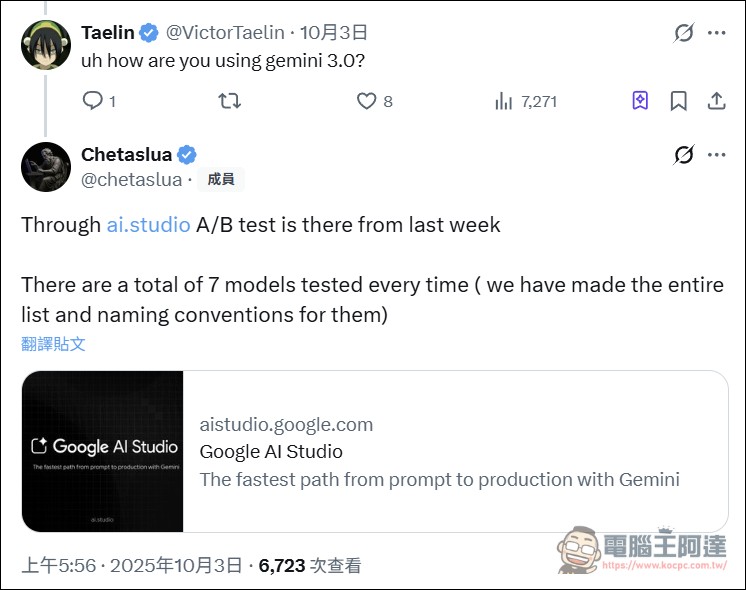
Task: Click the @VictorTaelin handle
Action: (224, 33)
